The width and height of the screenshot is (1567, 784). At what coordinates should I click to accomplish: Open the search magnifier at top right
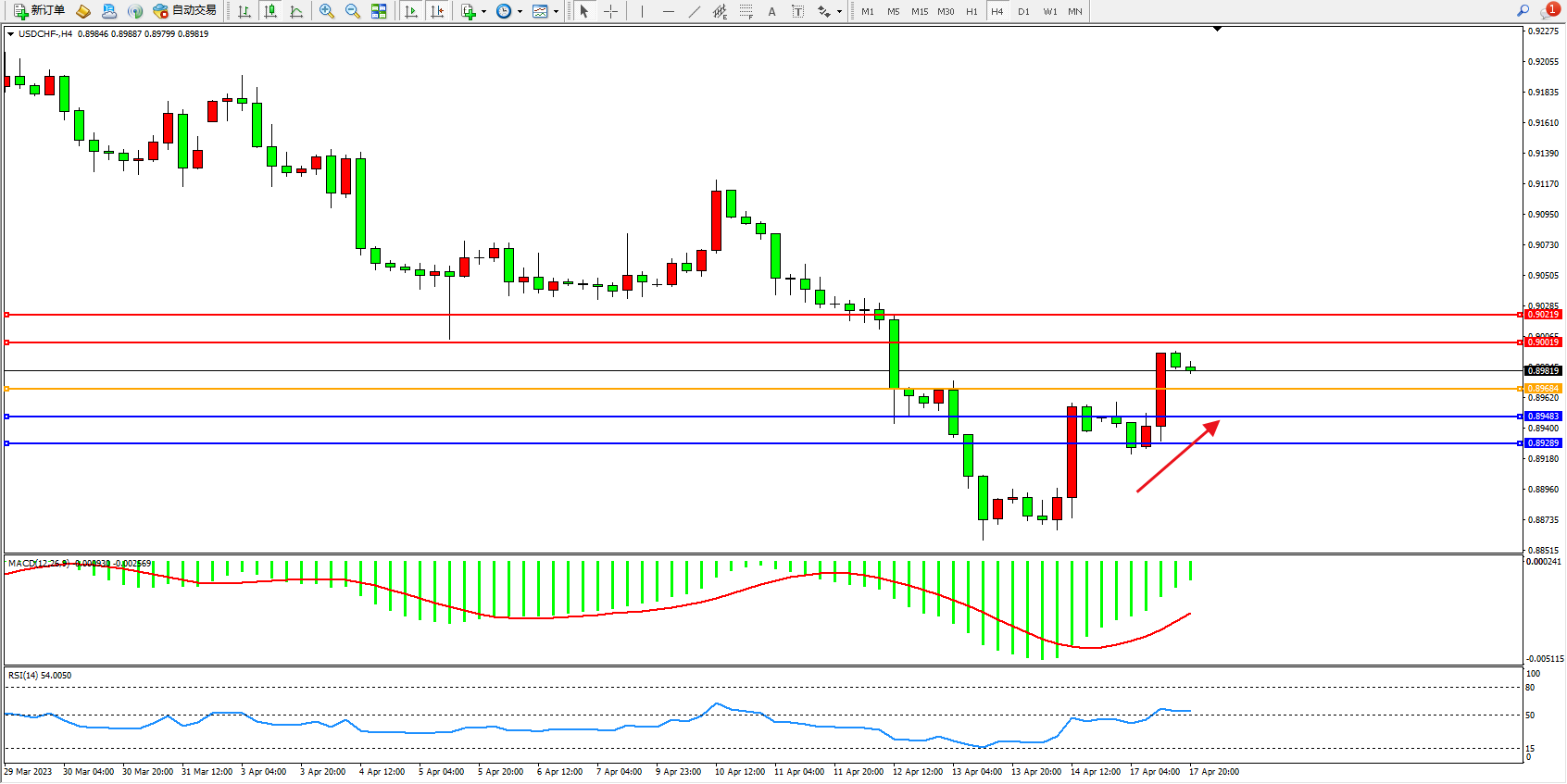(x=1523, y=11)
